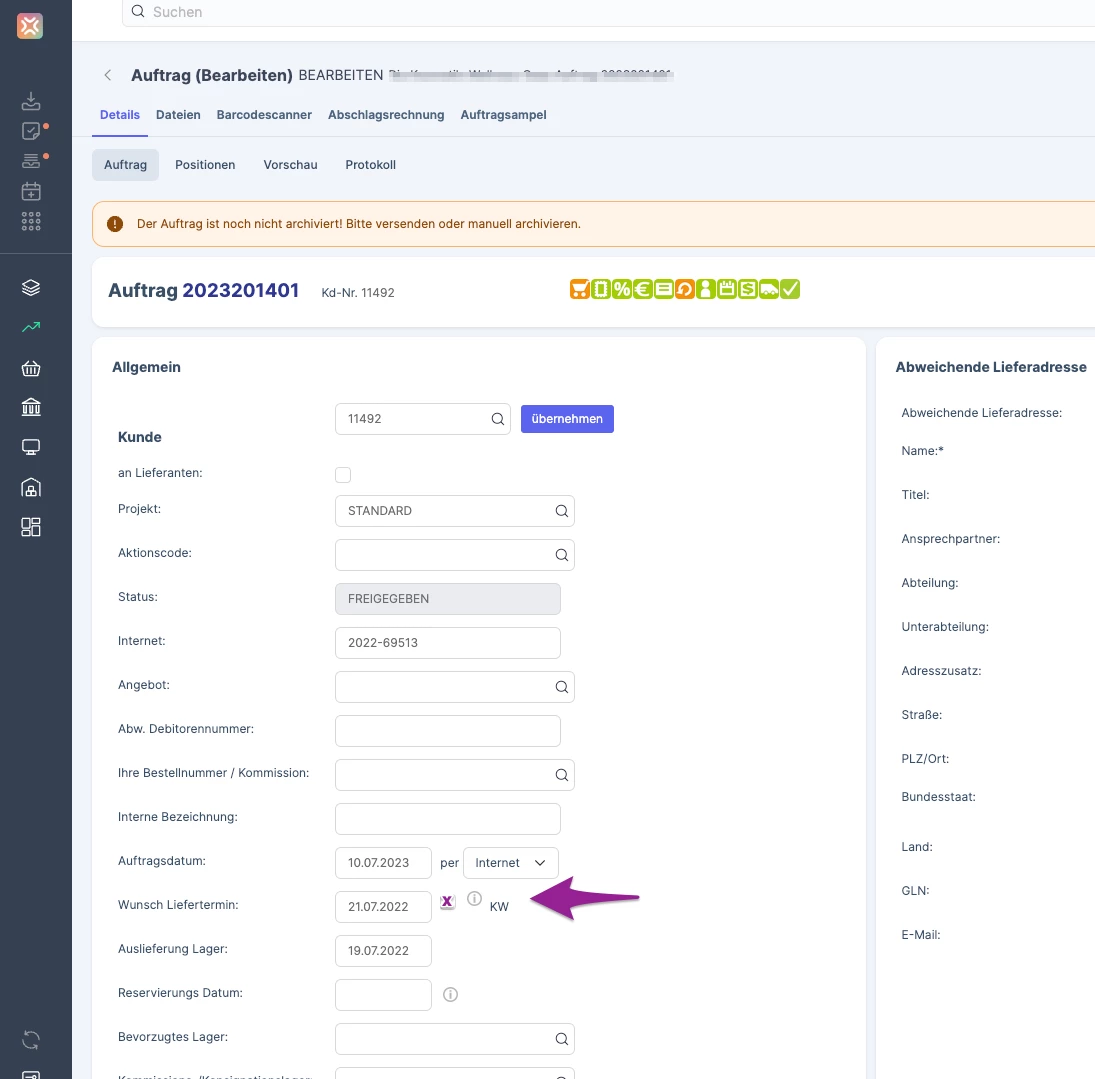Image resolution: width=1095 pixels, height=1079 pixels.
Task: Open Aktionscode lookup search
Action: (x=561, y=555)
